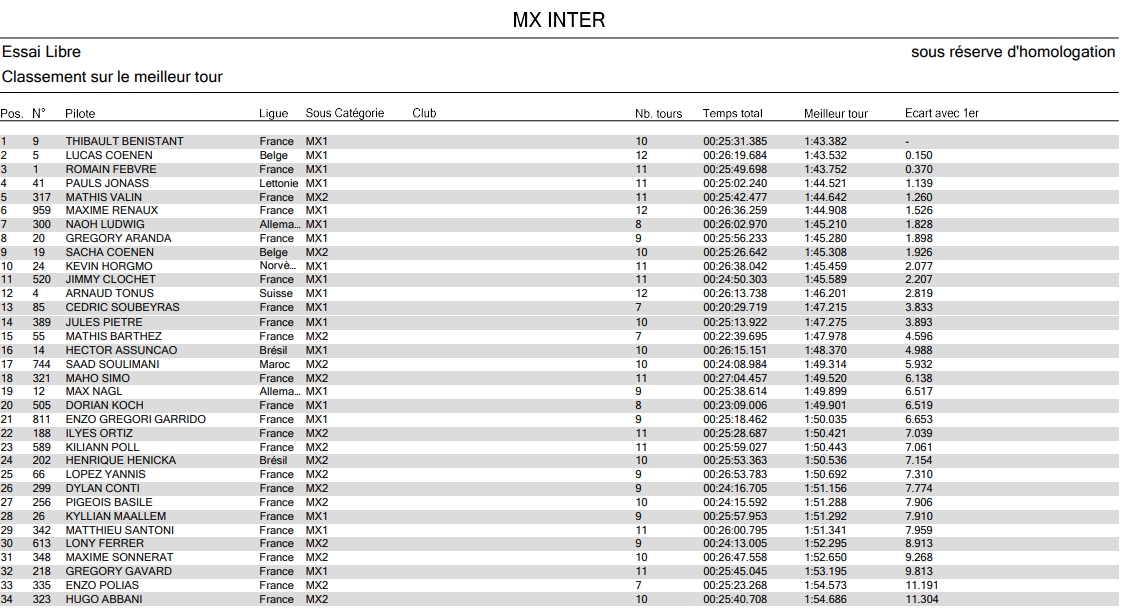Image resolution: width=1121 pixels, height=608 pixels.
Task: Click gap value 11.304 in last row
Action: pyautogui.click(x=921, y=600)
